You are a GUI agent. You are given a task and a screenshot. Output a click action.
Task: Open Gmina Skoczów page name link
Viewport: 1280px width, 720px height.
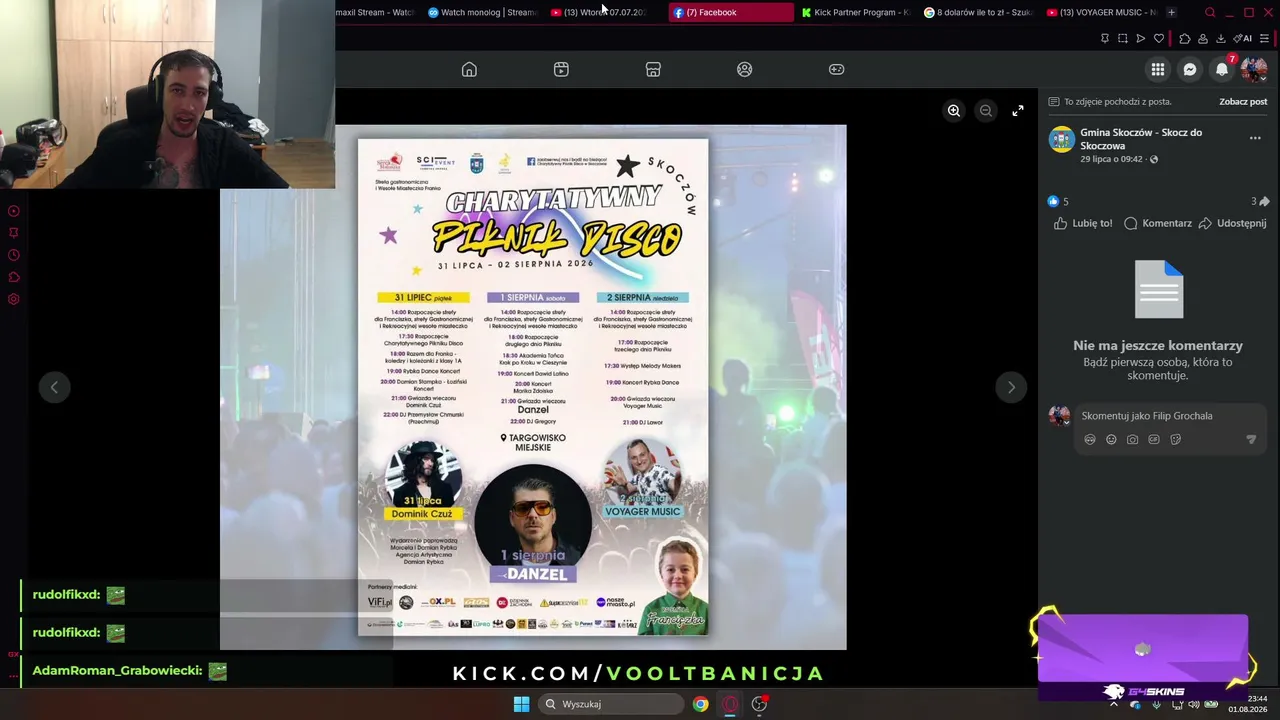click(x=1141, y=139)
